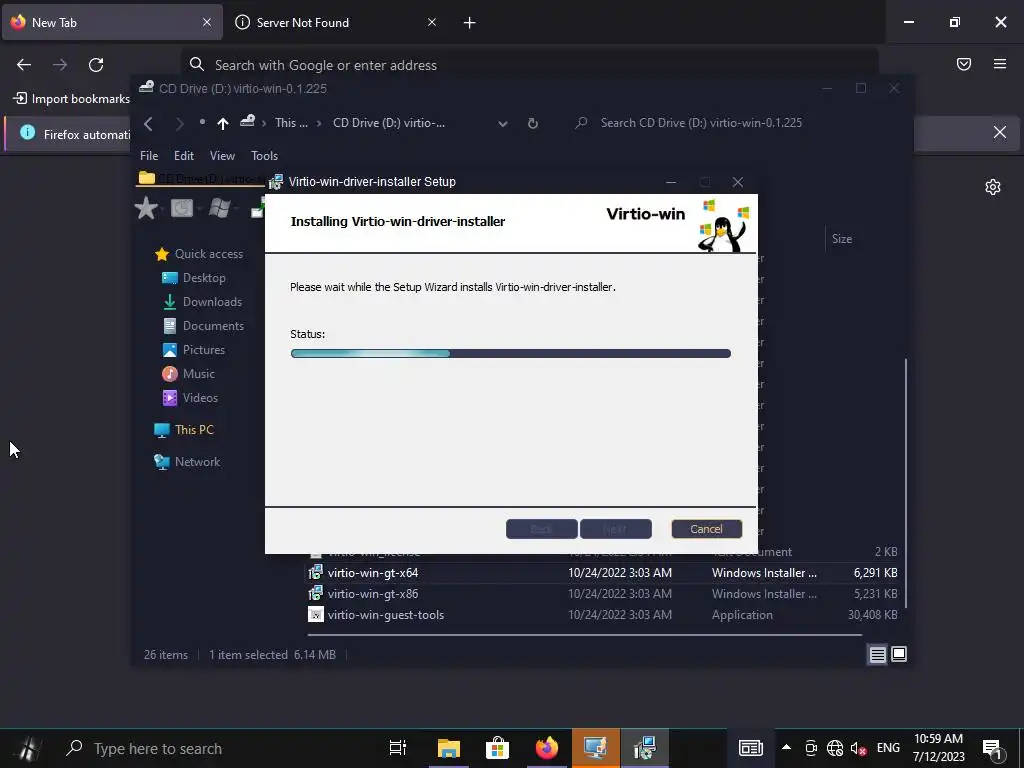
Task: Reload the Firefox page
Action: pos(96,65)
